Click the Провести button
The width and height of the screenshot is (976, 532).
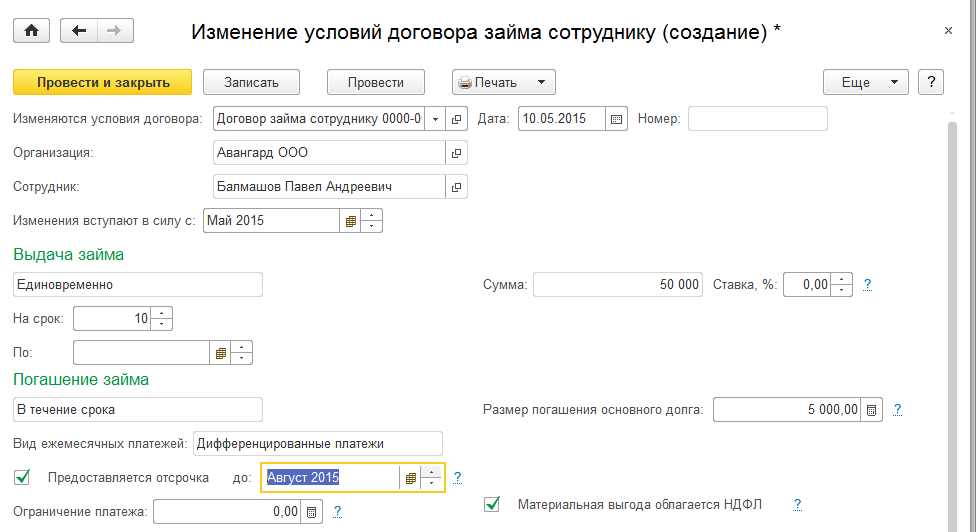pyautogui.click(x=375, y=82)
